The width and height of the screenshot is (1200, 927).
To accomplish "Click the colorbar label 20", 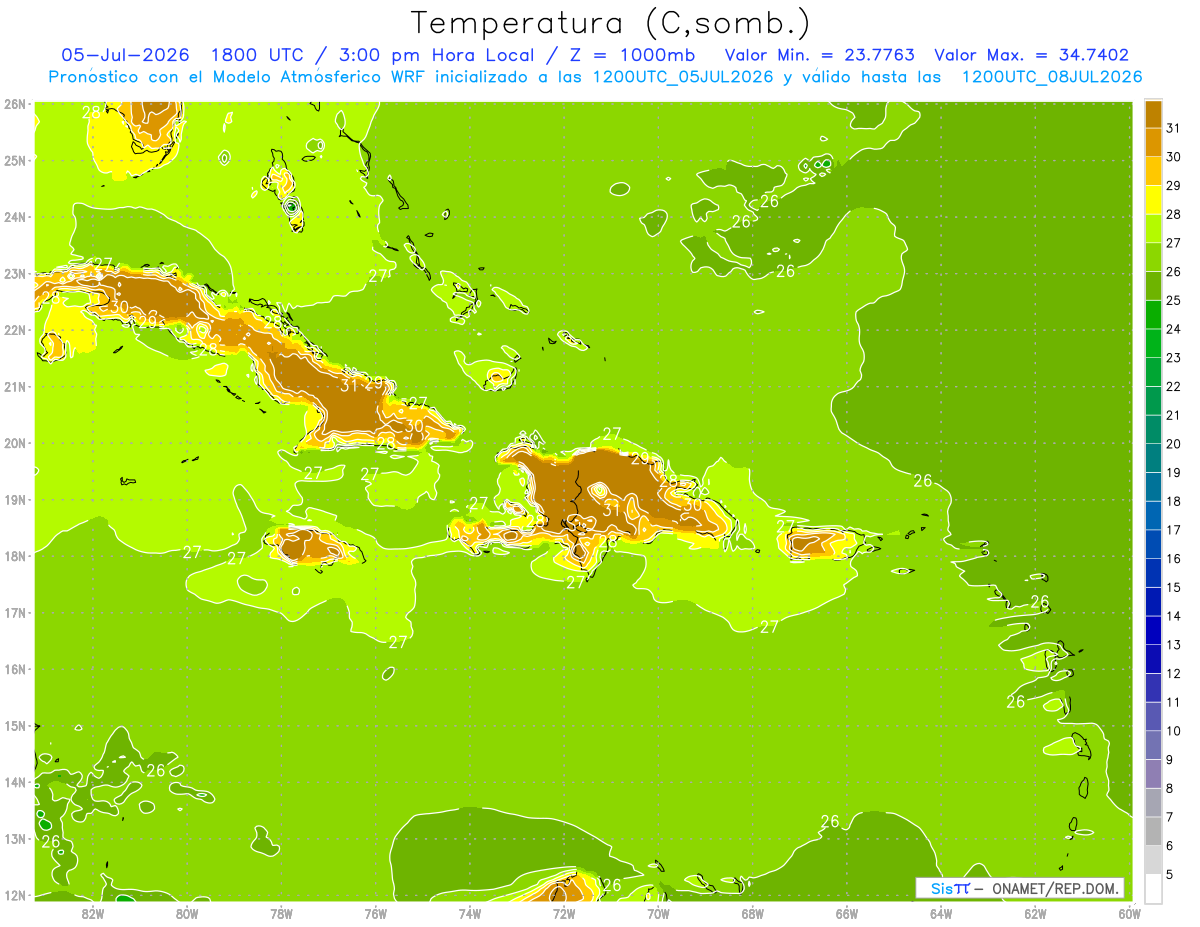I will point(1174,444).
